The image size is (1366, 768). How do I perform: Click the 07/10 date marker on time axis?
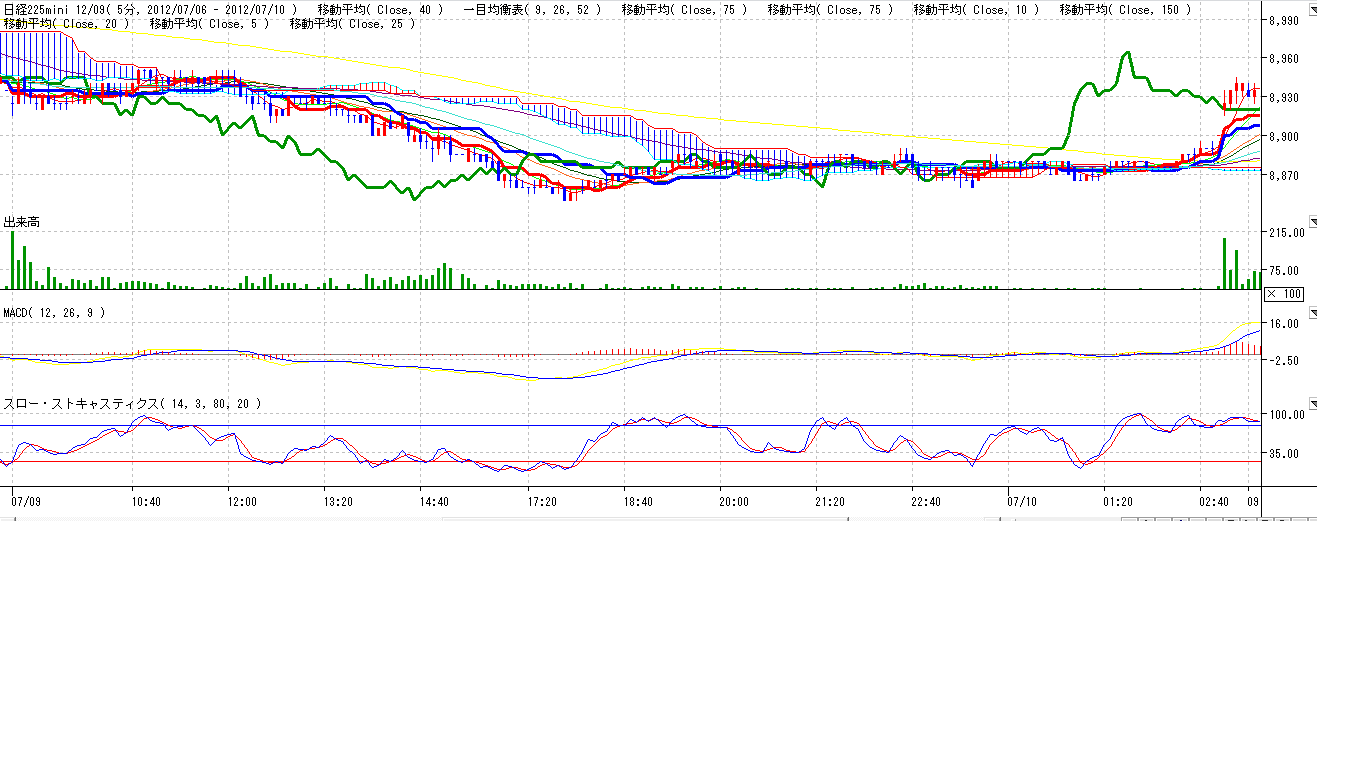click(x=1021, y=501)
